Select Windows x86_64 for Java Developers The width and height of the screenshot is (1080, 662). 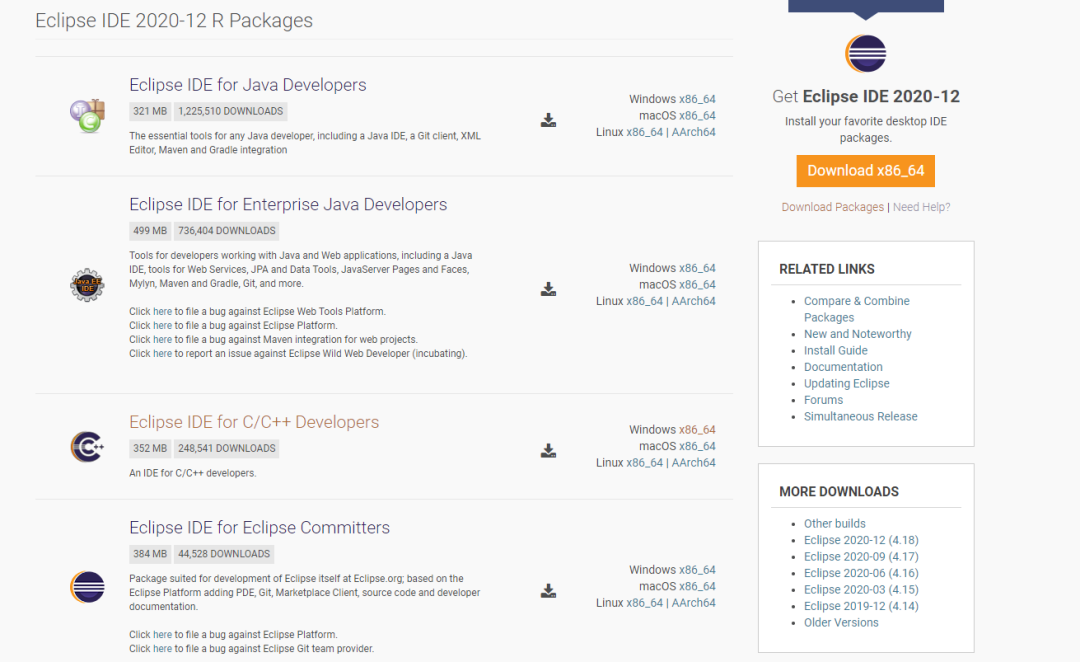click(x=697, y=99)
